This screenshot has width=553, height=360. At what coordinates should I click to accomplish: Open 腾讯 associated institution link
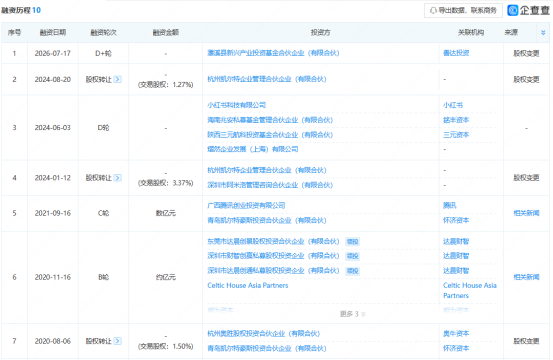[450, 205]
